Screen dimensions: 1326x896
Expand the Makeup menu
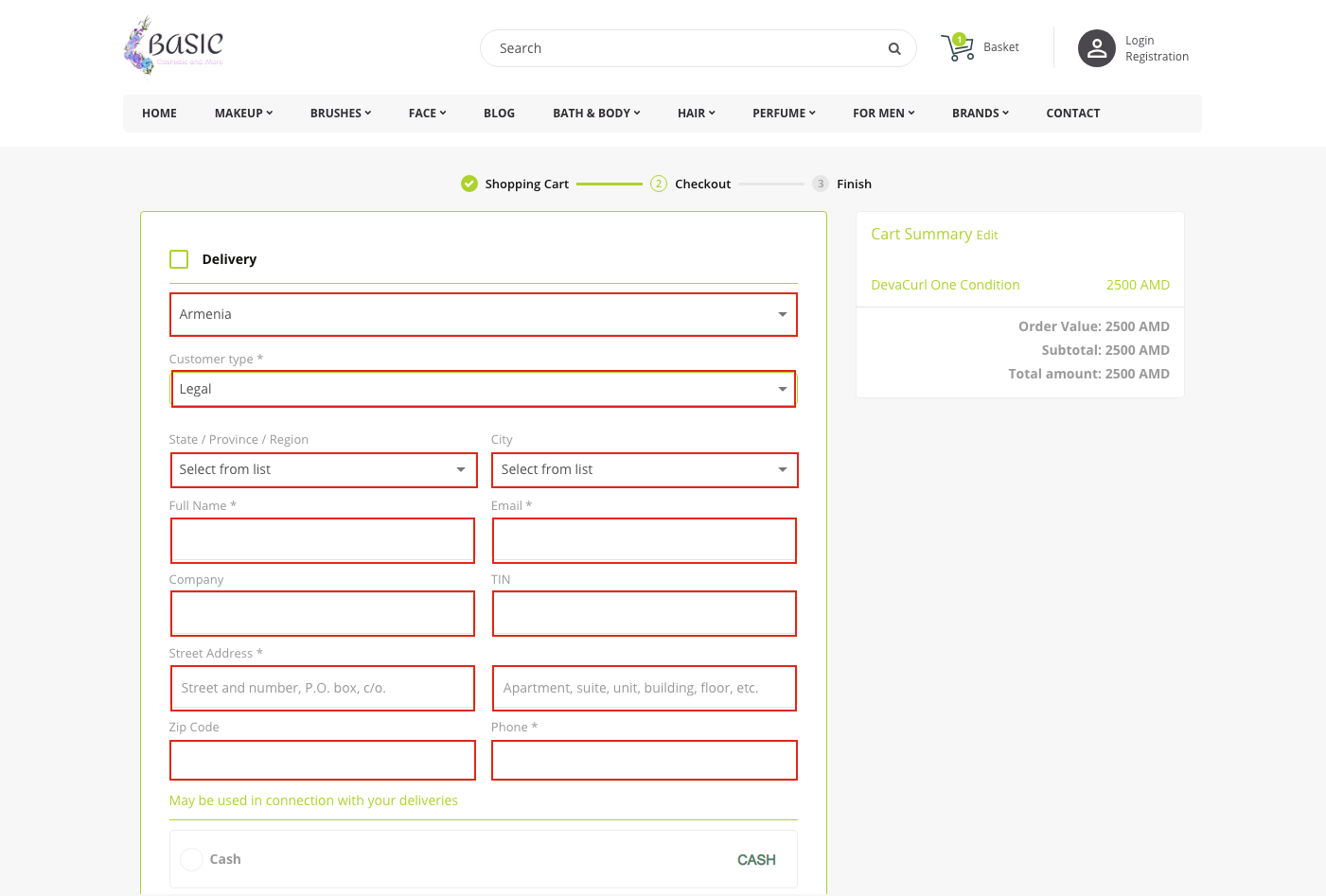[x=243, y=114]
